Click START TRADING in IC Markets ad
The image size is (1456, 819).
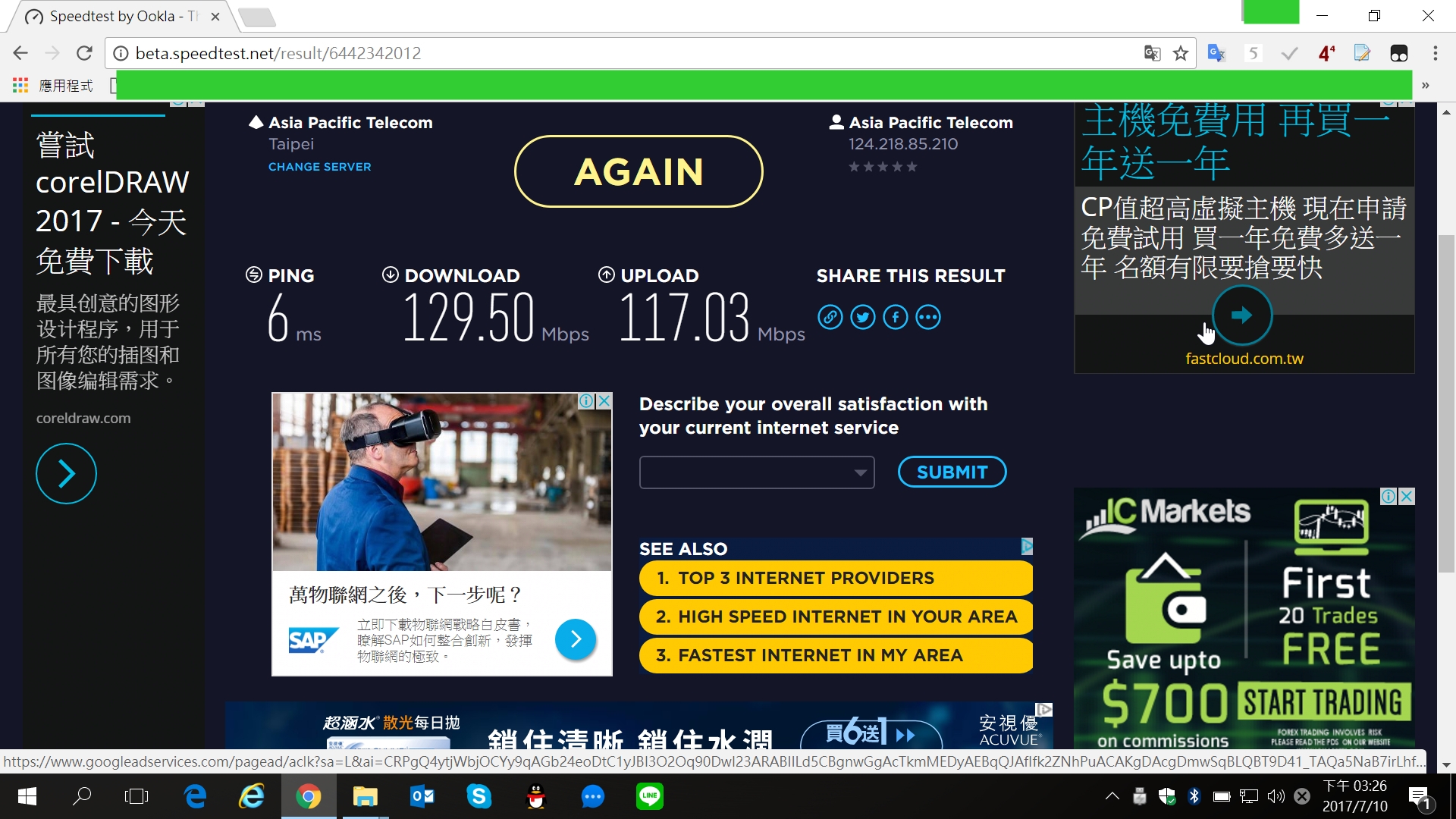coord(1324,702)
